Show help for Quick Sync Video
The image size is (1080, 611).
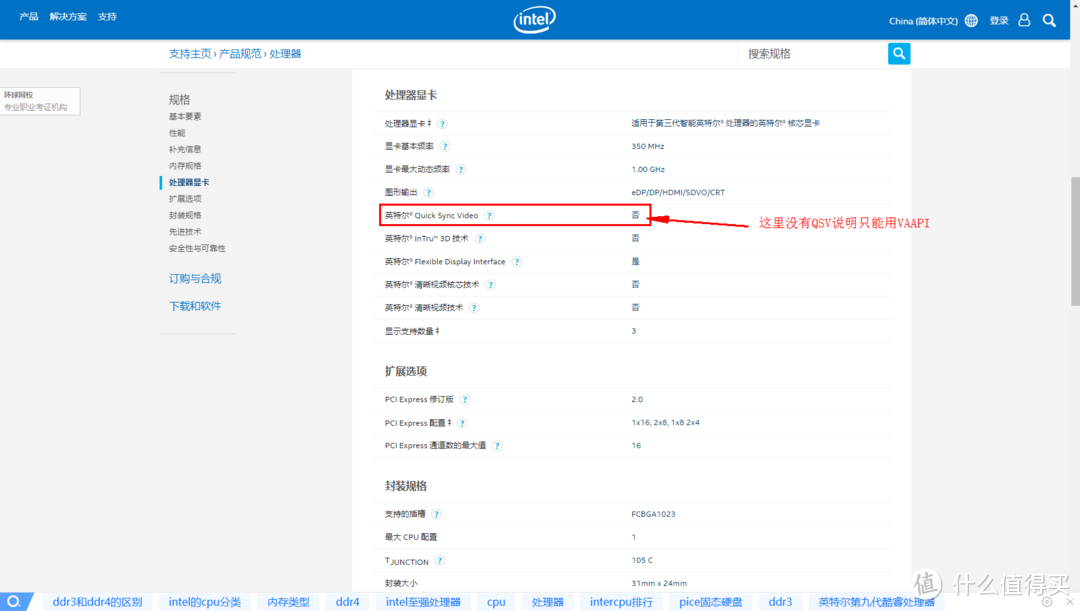[489, 216]
